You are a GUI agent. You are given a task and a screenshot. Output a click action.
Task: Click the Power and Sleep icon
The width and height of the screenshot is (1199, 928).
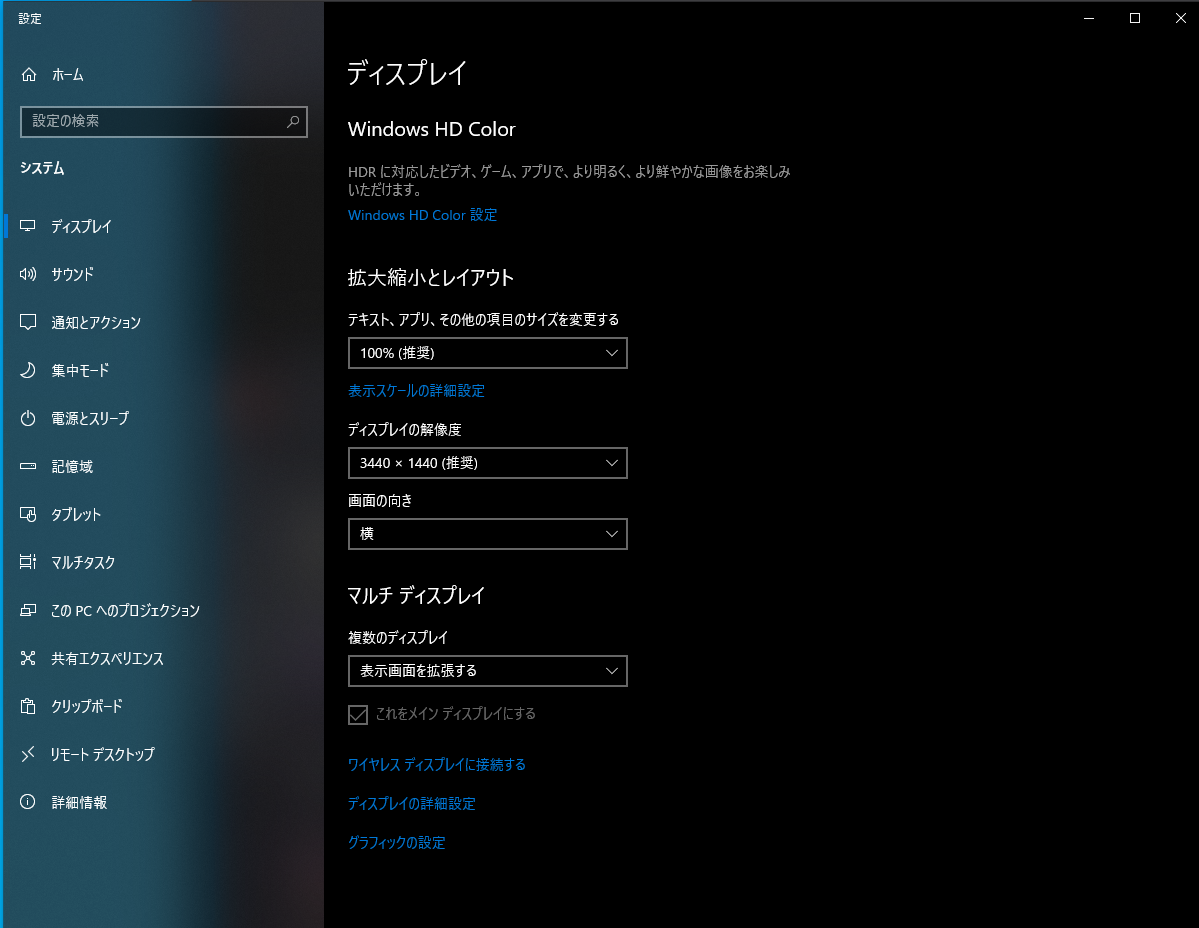pyautogui.click(x=29, y=418)
